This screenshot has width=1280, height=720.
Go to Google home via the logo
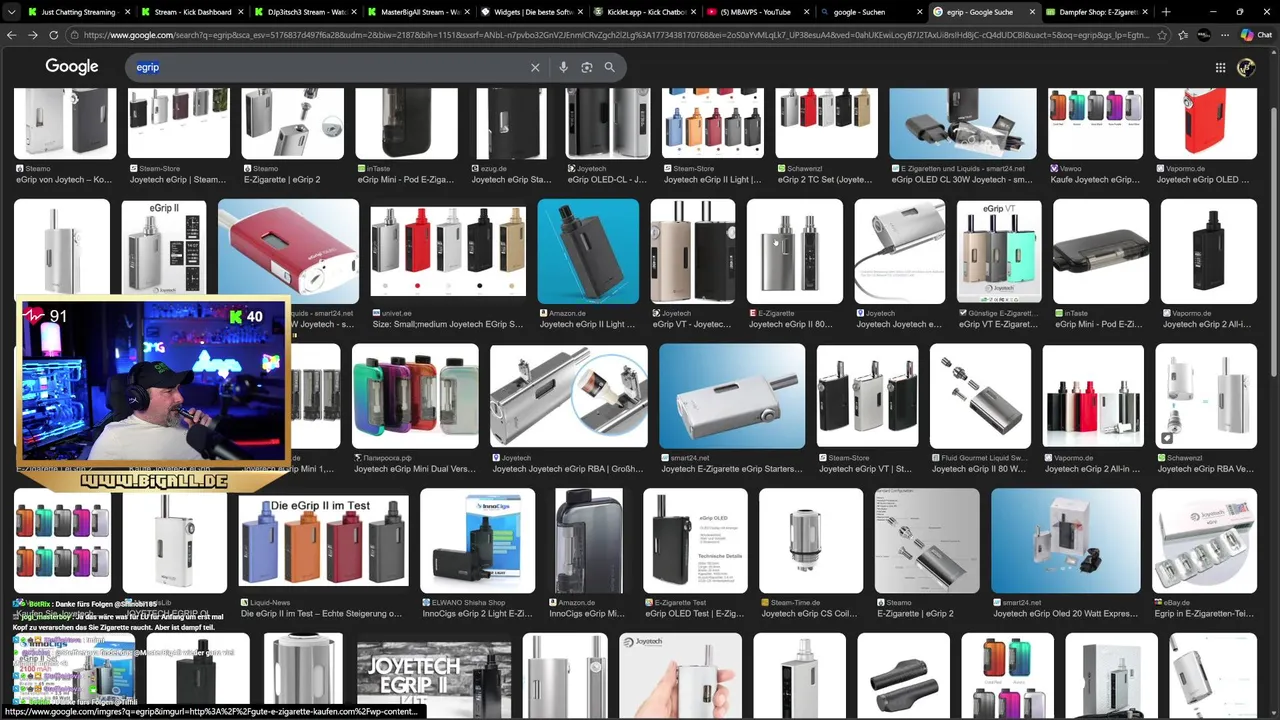click(x=72, y=67)
